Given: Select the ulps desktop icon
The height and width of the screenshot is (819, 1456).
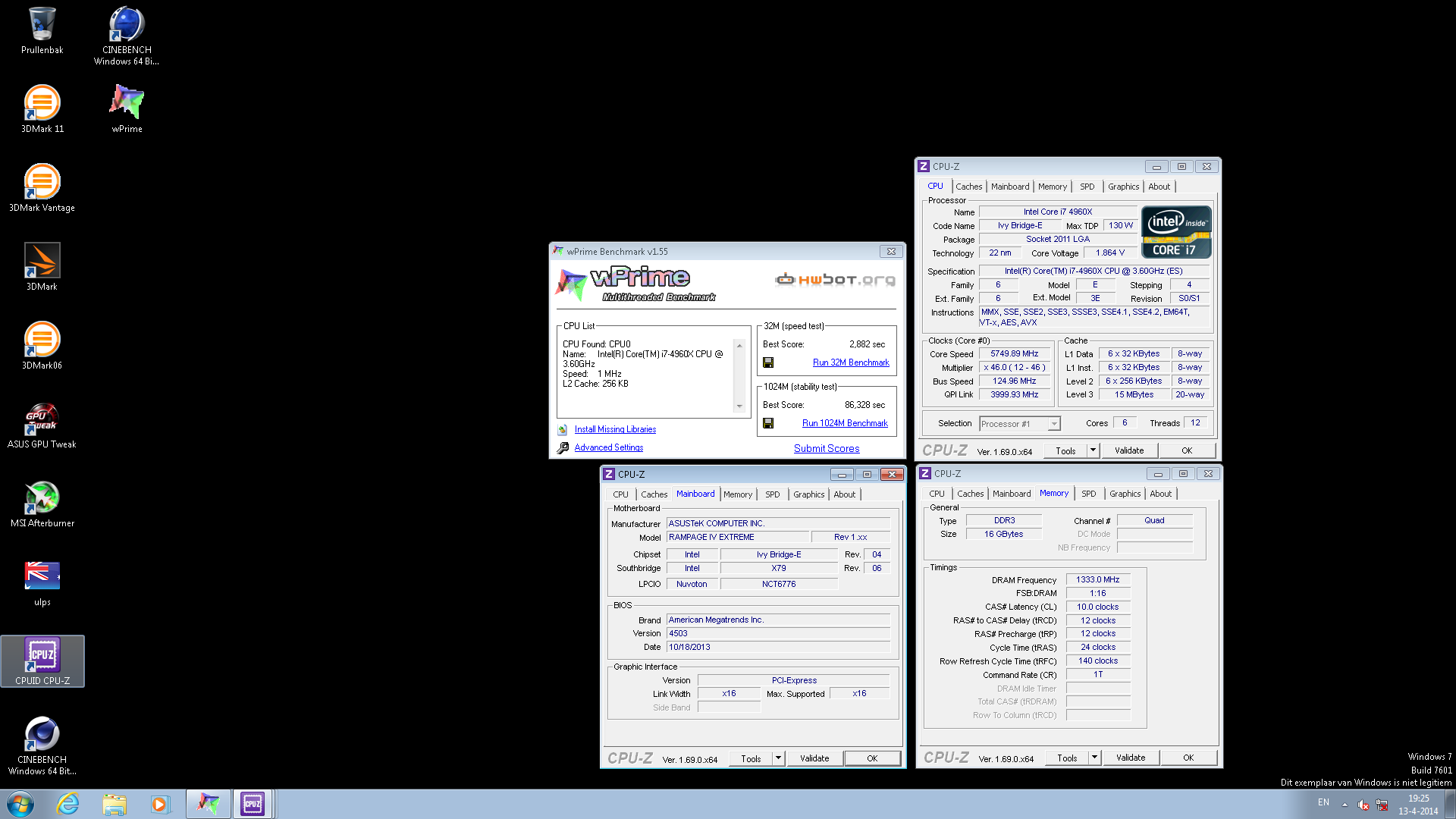Looking at the screenshot, I should [x=42, y=582].
